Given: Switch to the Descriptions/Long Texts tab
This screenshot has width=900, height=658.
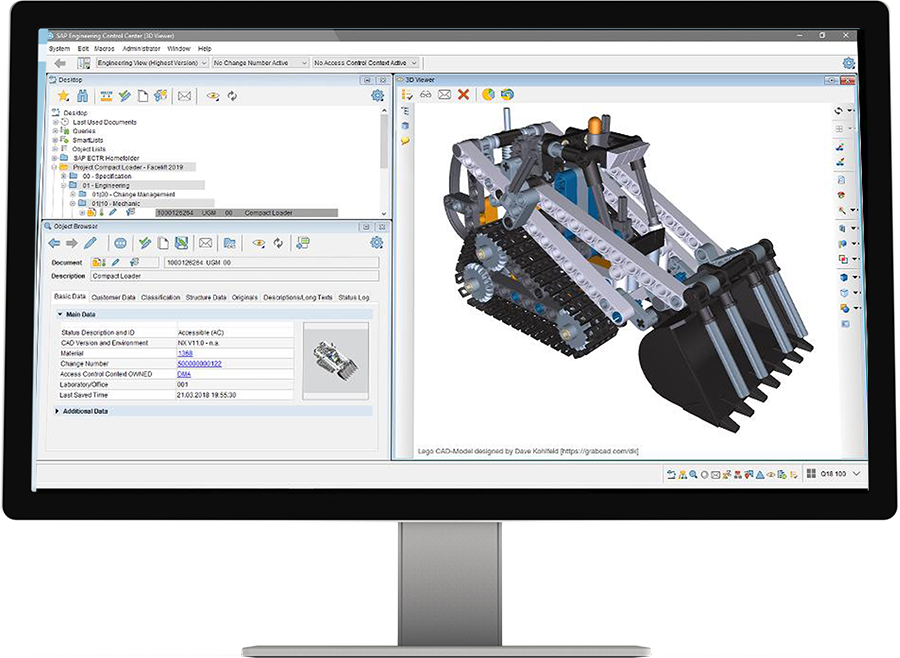Looking at the screenshot, I should [298, 297].
